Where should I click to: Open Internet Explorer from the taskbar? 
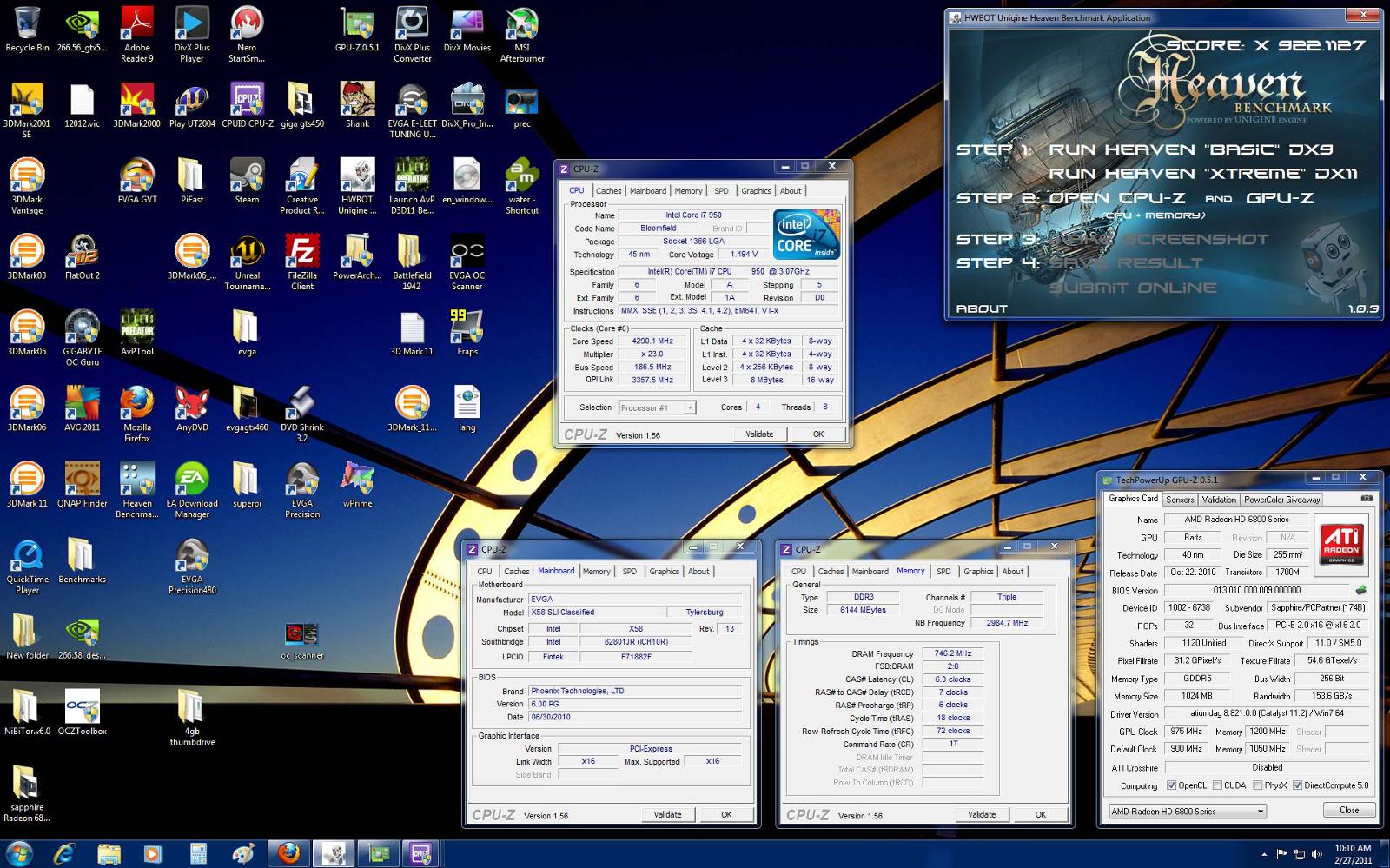pyautogui.click(x=64, y=853)
